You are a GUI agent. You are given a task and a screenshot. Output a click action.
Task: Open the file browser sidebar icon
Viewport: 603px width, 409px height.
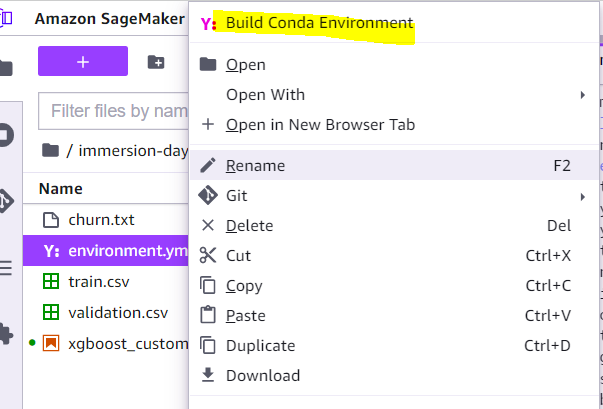coord(5,69)
